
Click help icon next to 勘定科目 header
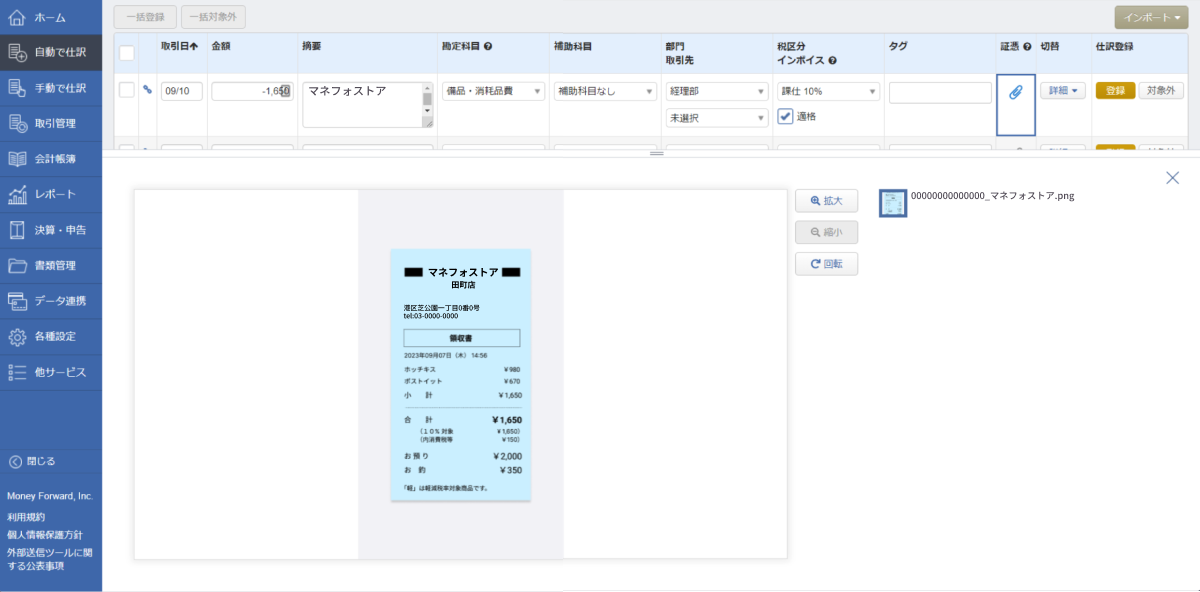tap(488, 47)
